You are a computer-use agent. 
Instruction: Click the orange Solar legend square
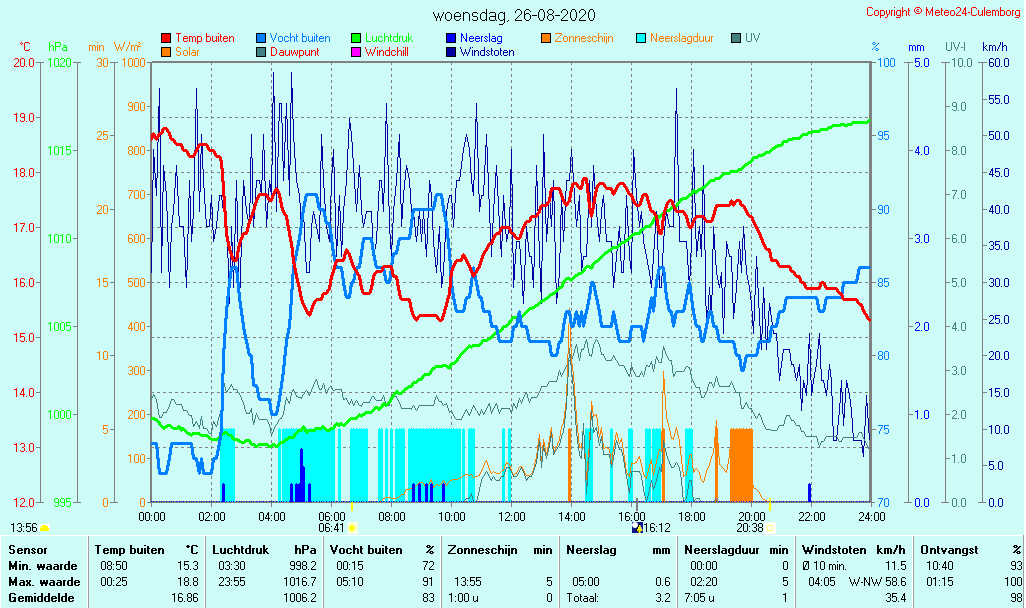click(x=166, y=52)
